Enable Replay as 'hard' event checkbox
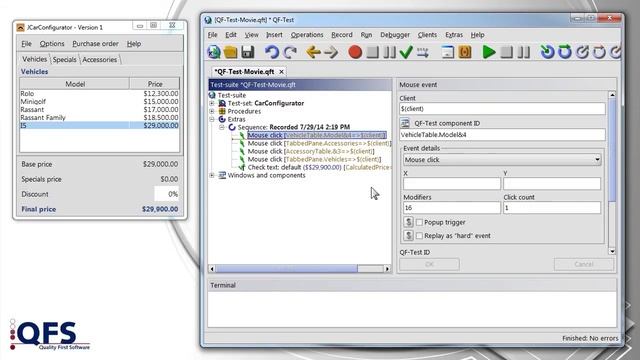Viewport: 640px width, 360px height. tap(419, 236)
